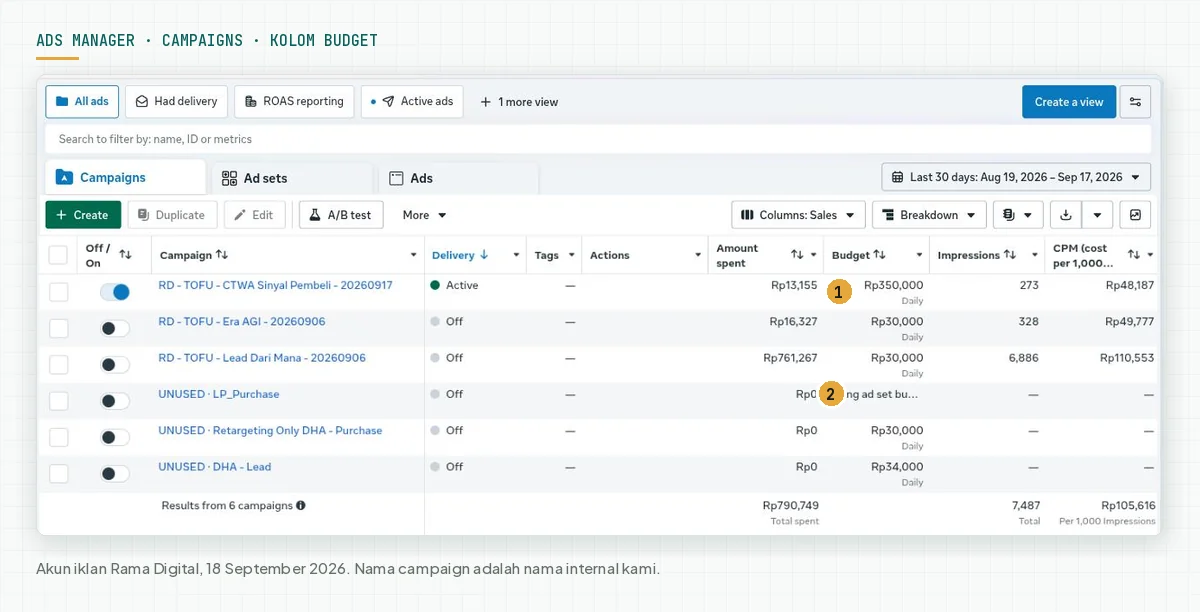This screenshot has width=1200, height=612.
Task: Sort using the CPM column arrows
Action: [1134, 255]
